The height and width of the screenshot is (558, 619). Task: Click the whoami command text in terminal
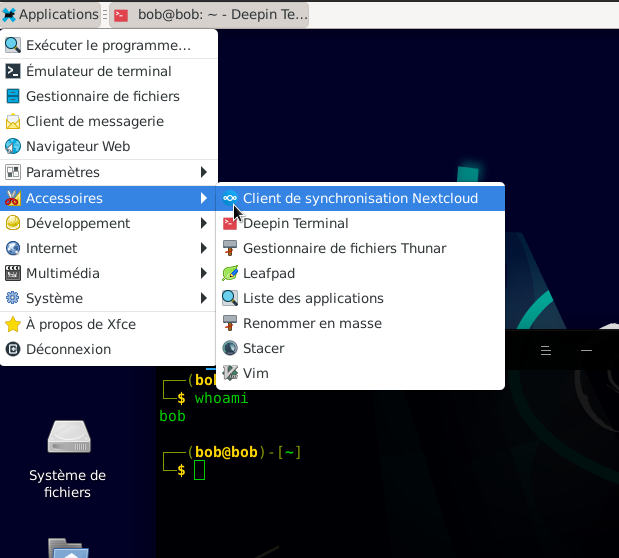pos(221,398)
